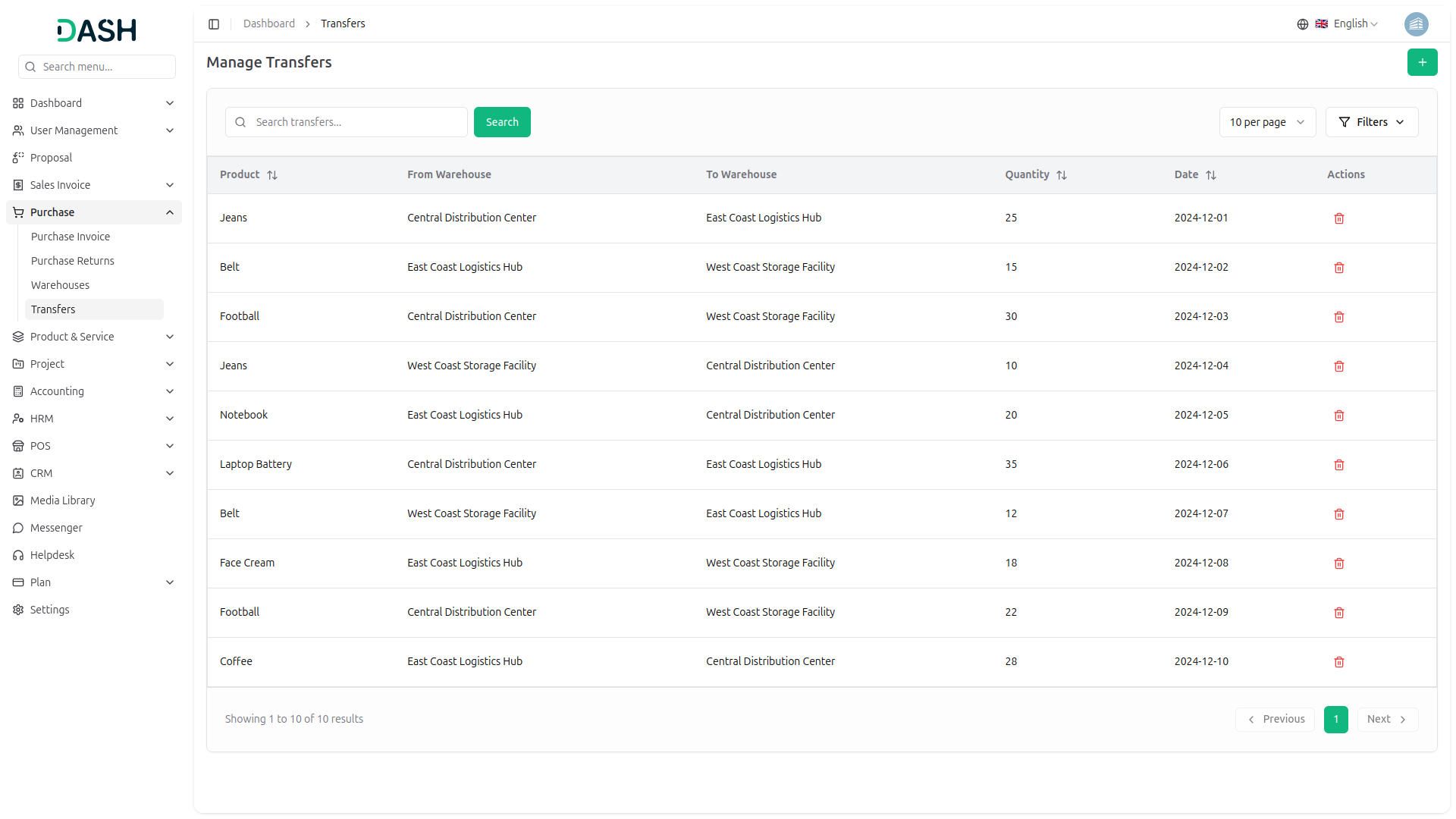Click the green plus add transfer button
The height and width of the screenshot is (819, 1456).
click(1422, 62)
